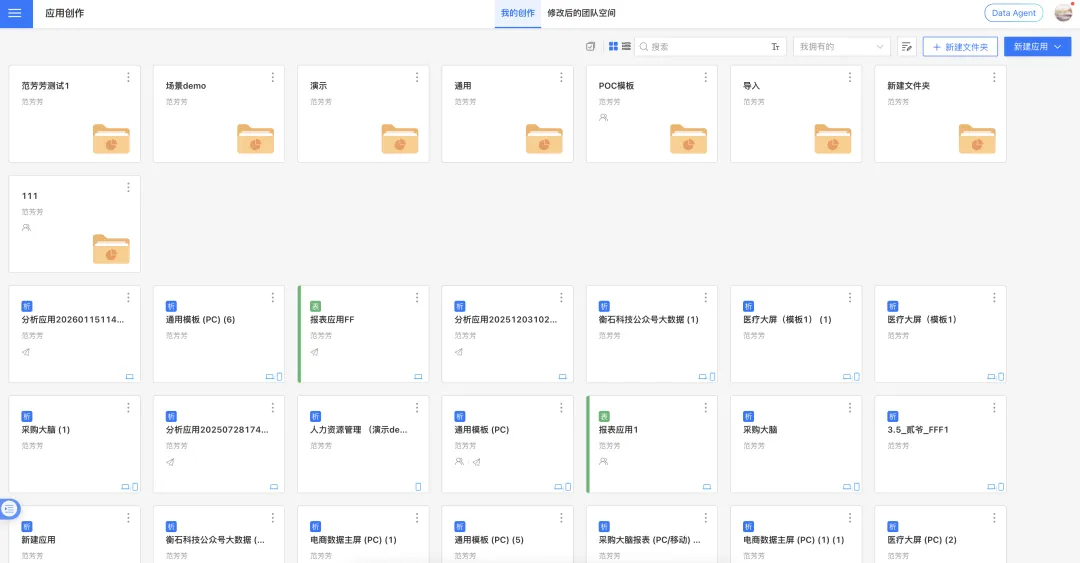Open more options for 场景demo folder
This screenshot has height=563, width=1080.
(x=273, y=77)
